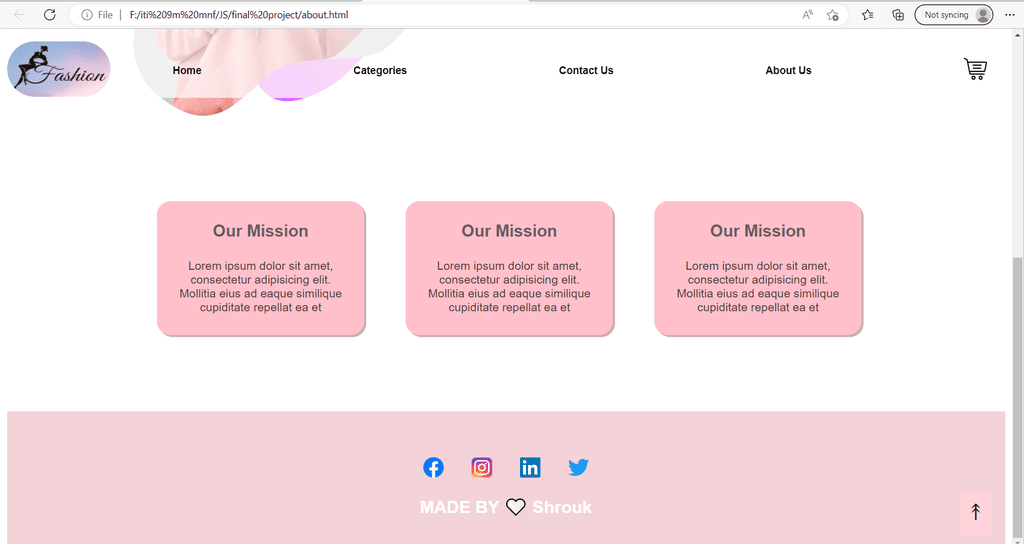This screenshot has width=1024, height=544.
Task: Open the Instagram social icon
Action: [x=482, y=468]
